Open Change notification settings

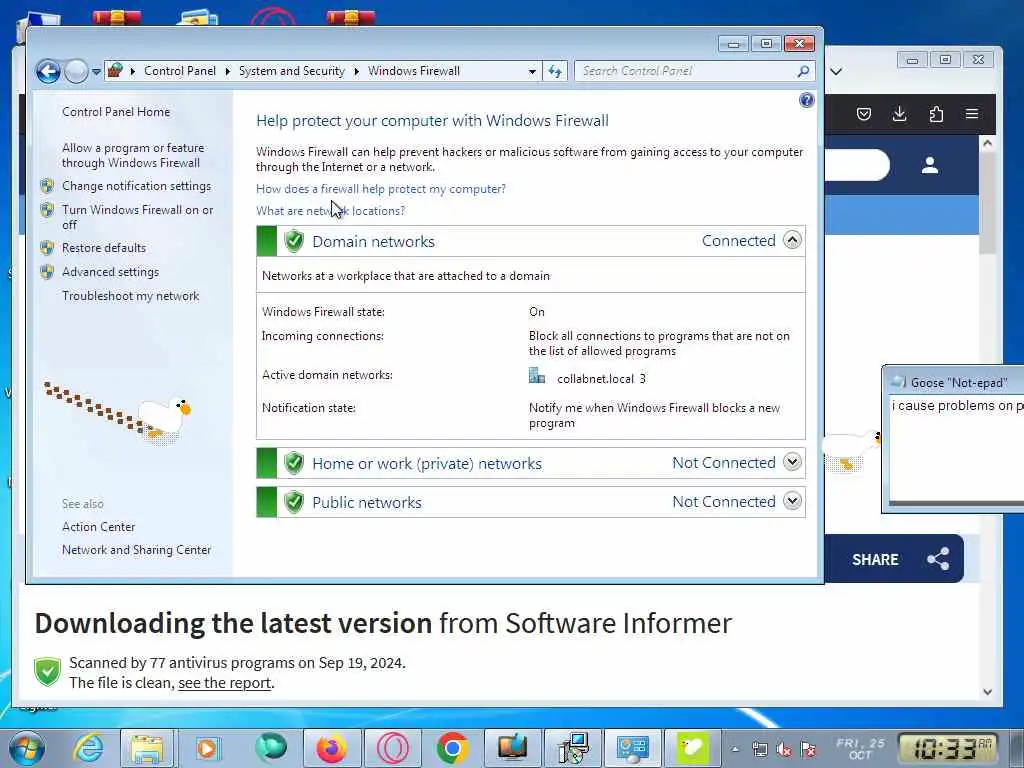[136, 186]
